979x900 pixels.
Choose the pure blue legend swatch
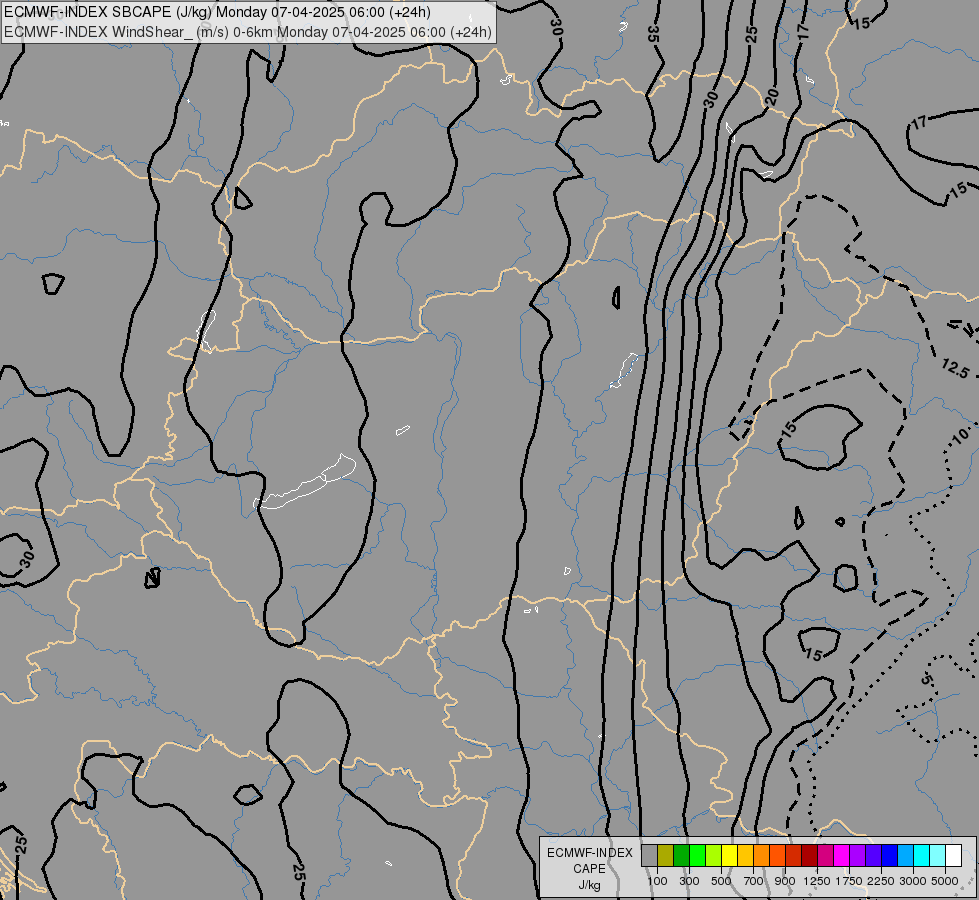[890, 855]
